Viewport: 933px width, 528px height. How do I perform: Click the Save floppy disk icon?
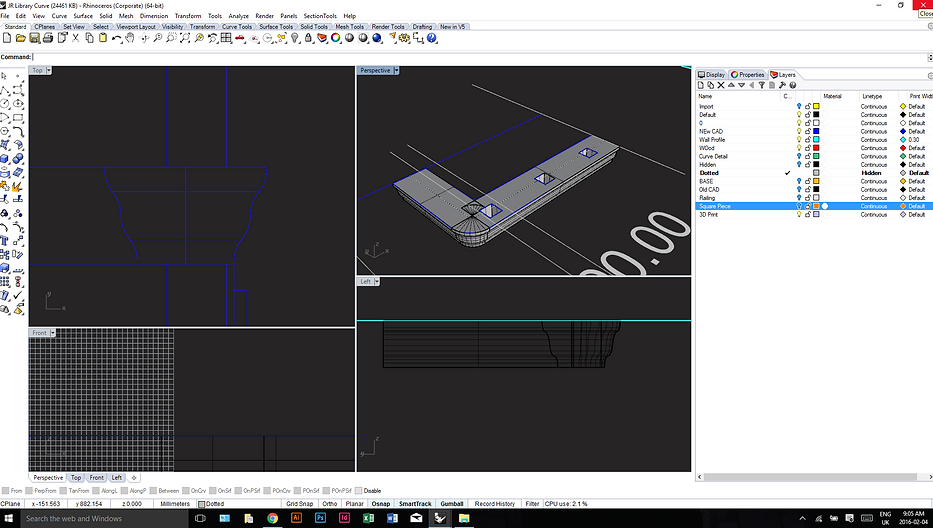(35, 38)
